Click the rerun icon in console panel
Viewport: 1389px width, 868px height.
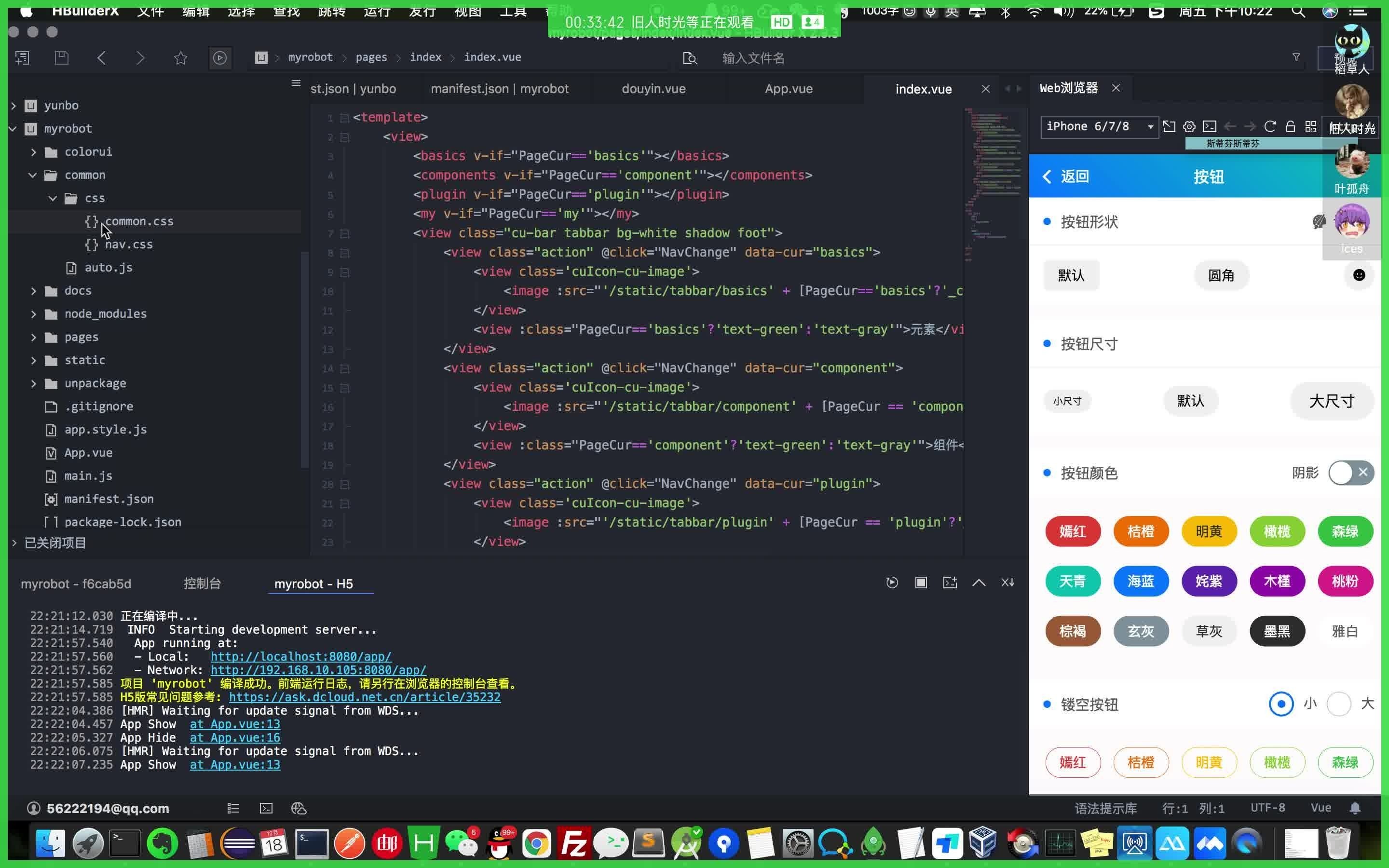tap(891, 583)
